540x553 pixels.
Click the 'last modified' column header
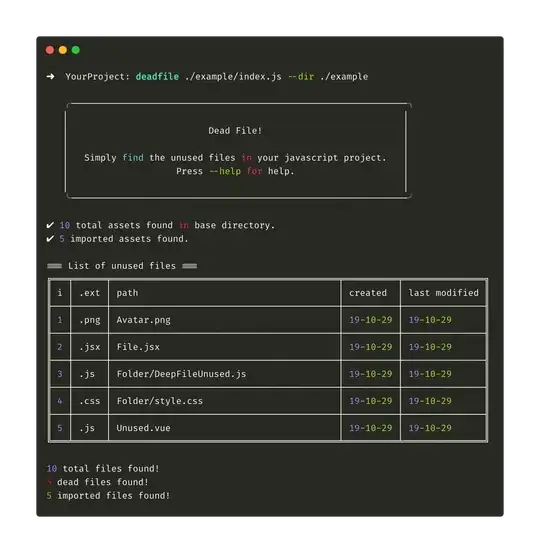pos(444,293)
